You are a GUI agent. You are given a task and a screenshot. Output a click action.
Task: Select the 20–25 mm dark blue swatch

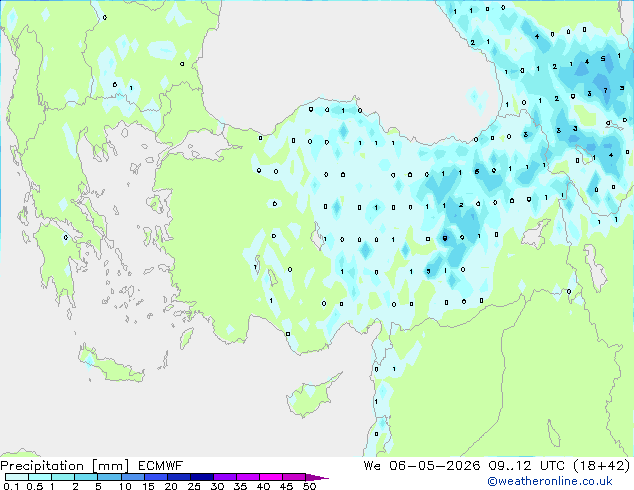pos(178,477)
